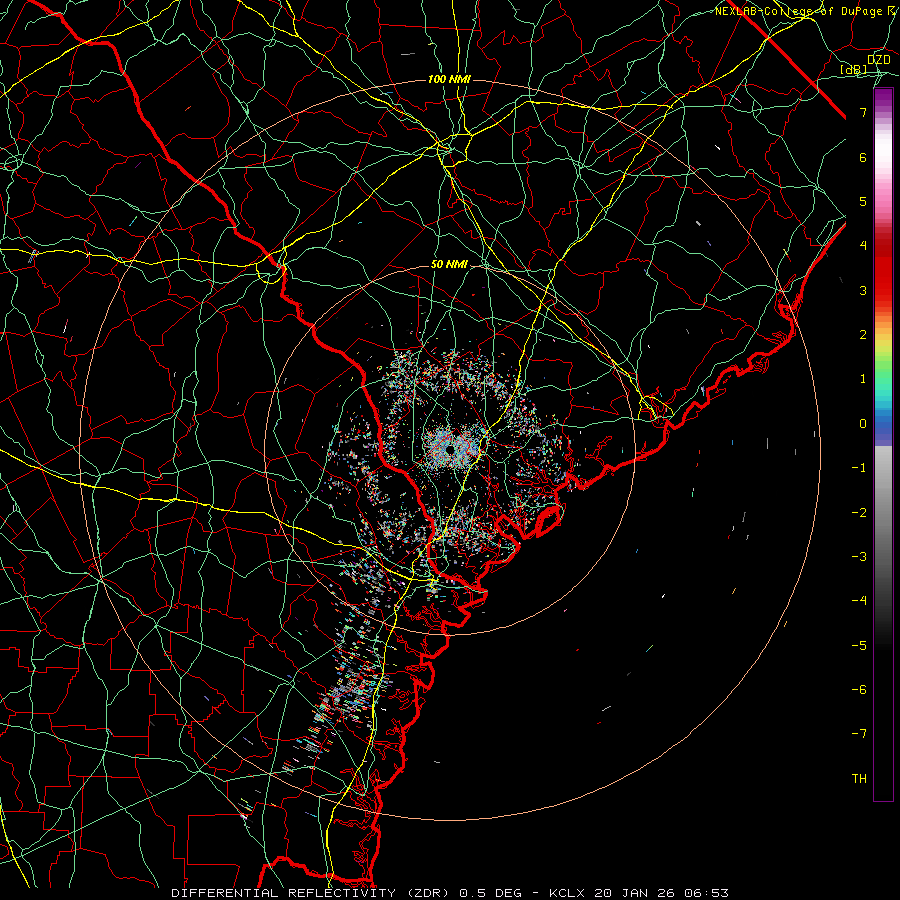
Task: Click the "-7" value on the color scale
Action: (x=859, y=734)
